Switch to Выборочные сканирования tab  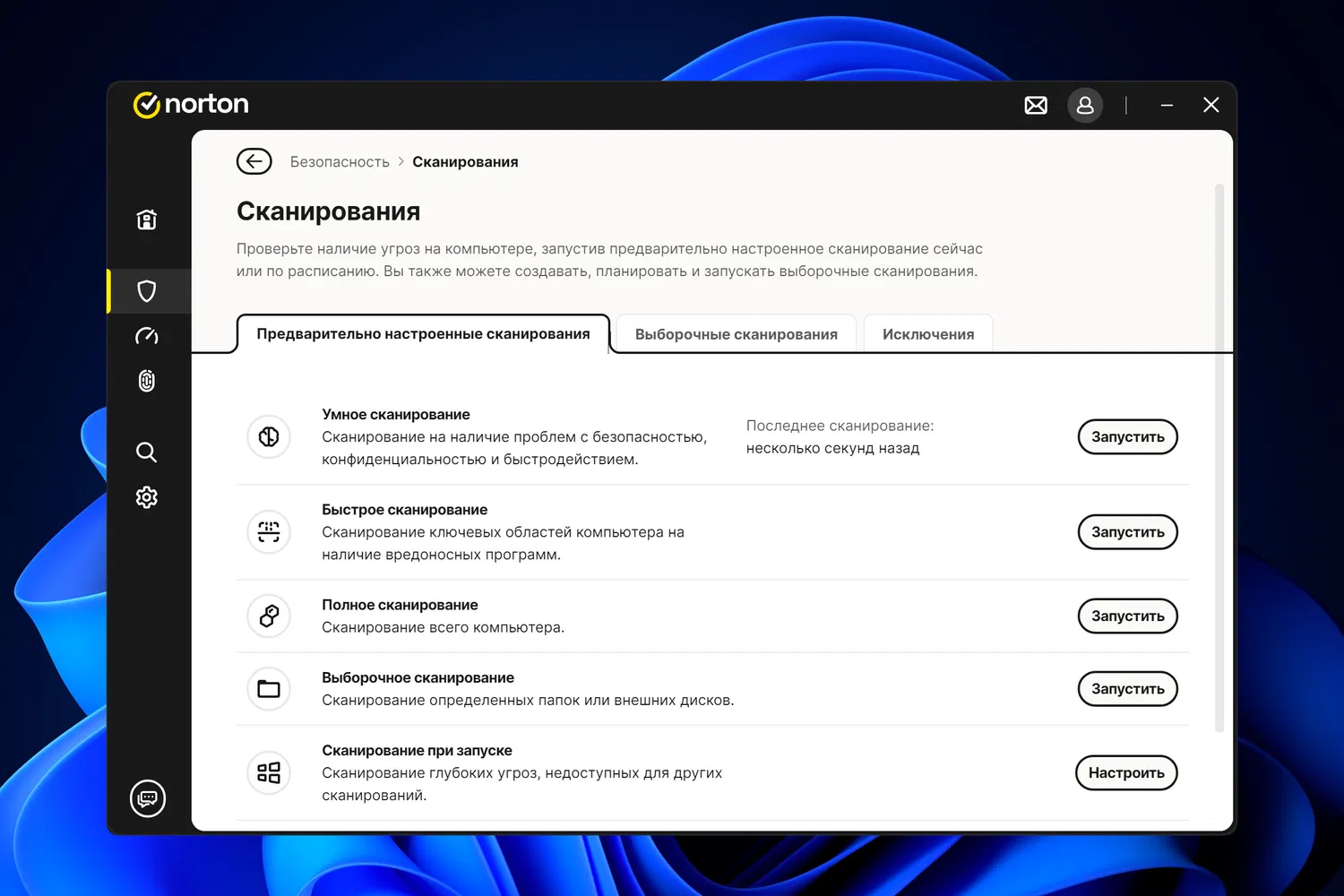(x=737, y=334)
